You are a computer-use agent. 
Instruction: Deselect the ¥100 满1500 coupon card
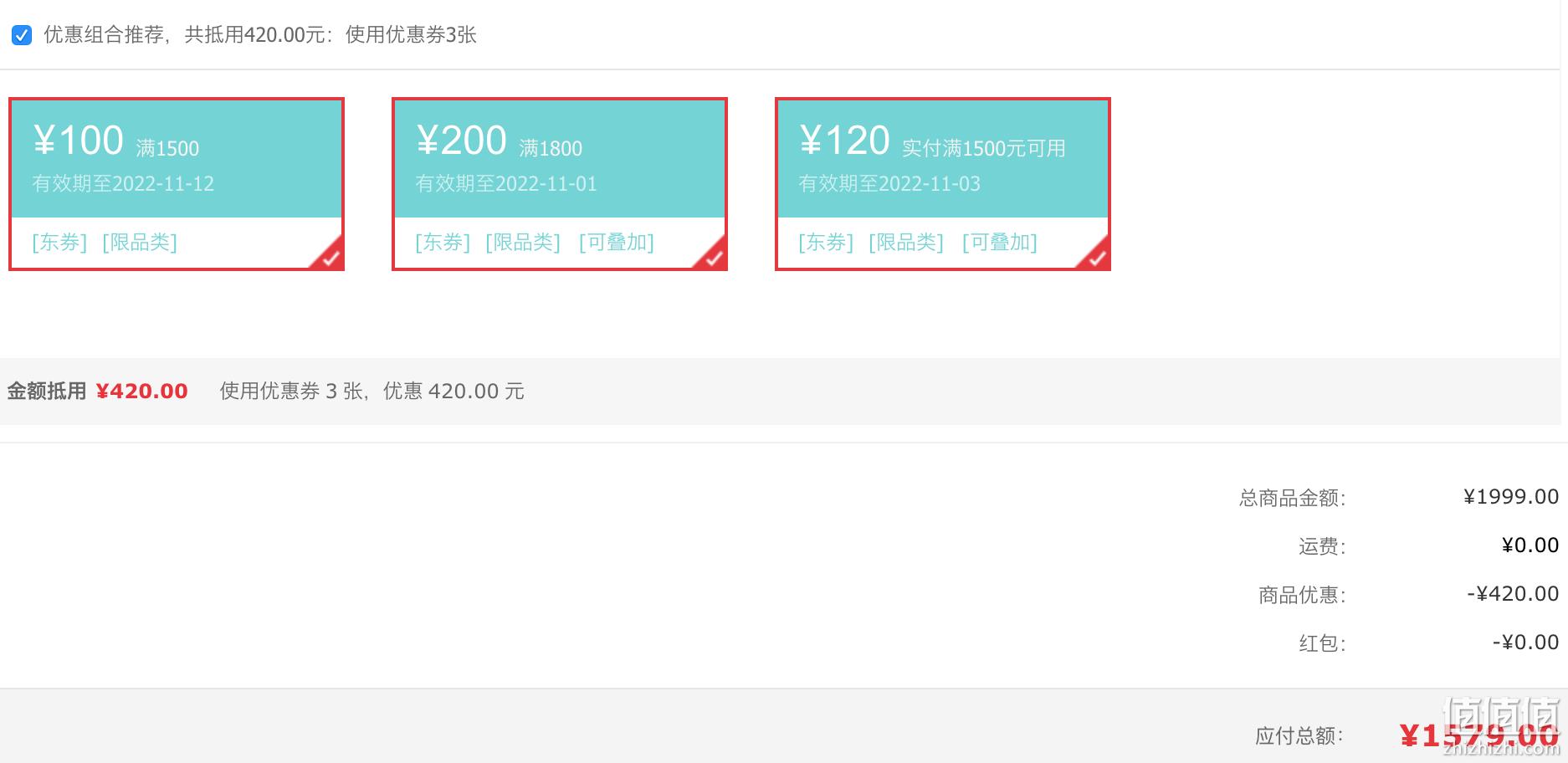(177, 184)
